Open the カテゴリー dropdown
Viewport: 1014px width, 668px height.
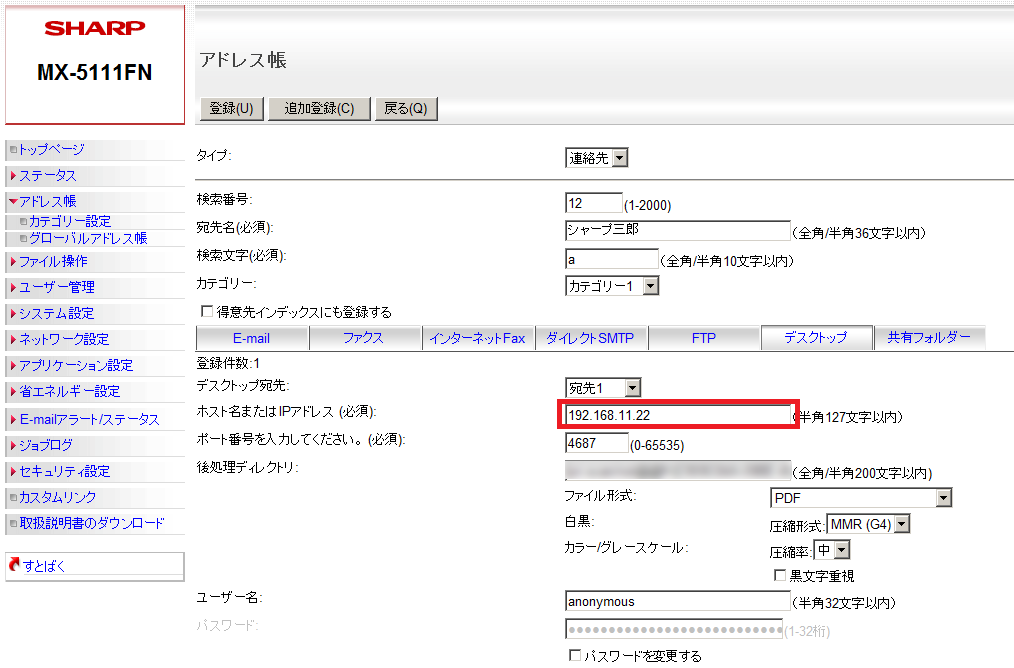[612, 286]
